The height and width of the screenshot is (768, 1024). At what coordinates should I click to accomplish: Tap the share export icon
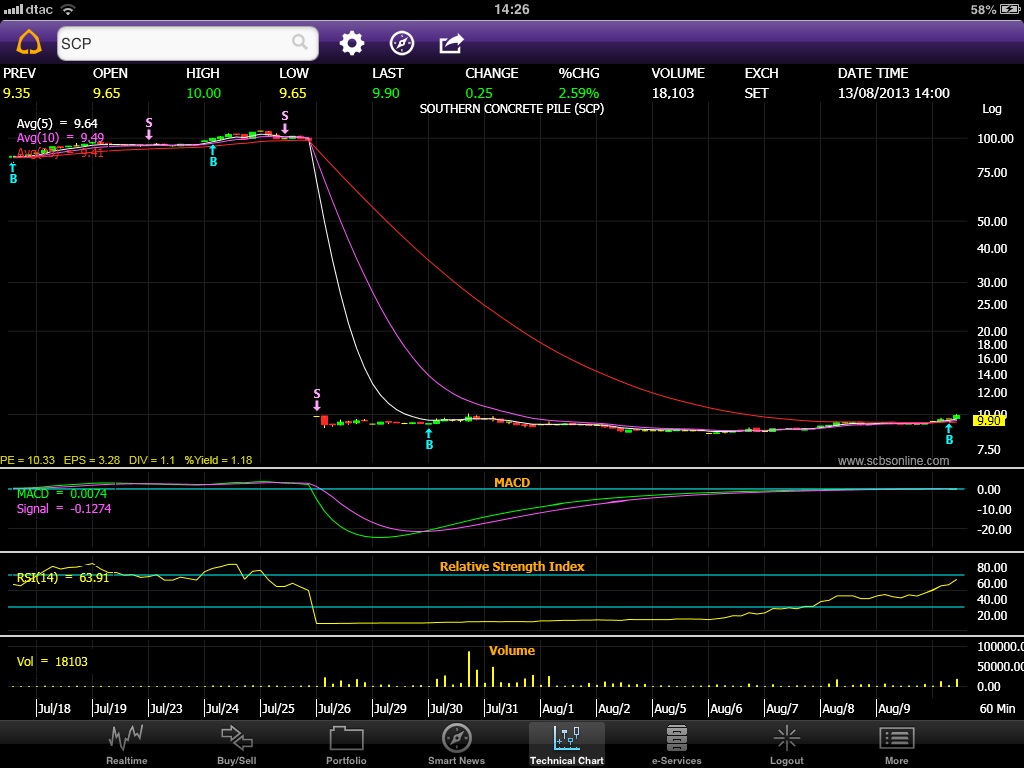click(x=451, y=43)
